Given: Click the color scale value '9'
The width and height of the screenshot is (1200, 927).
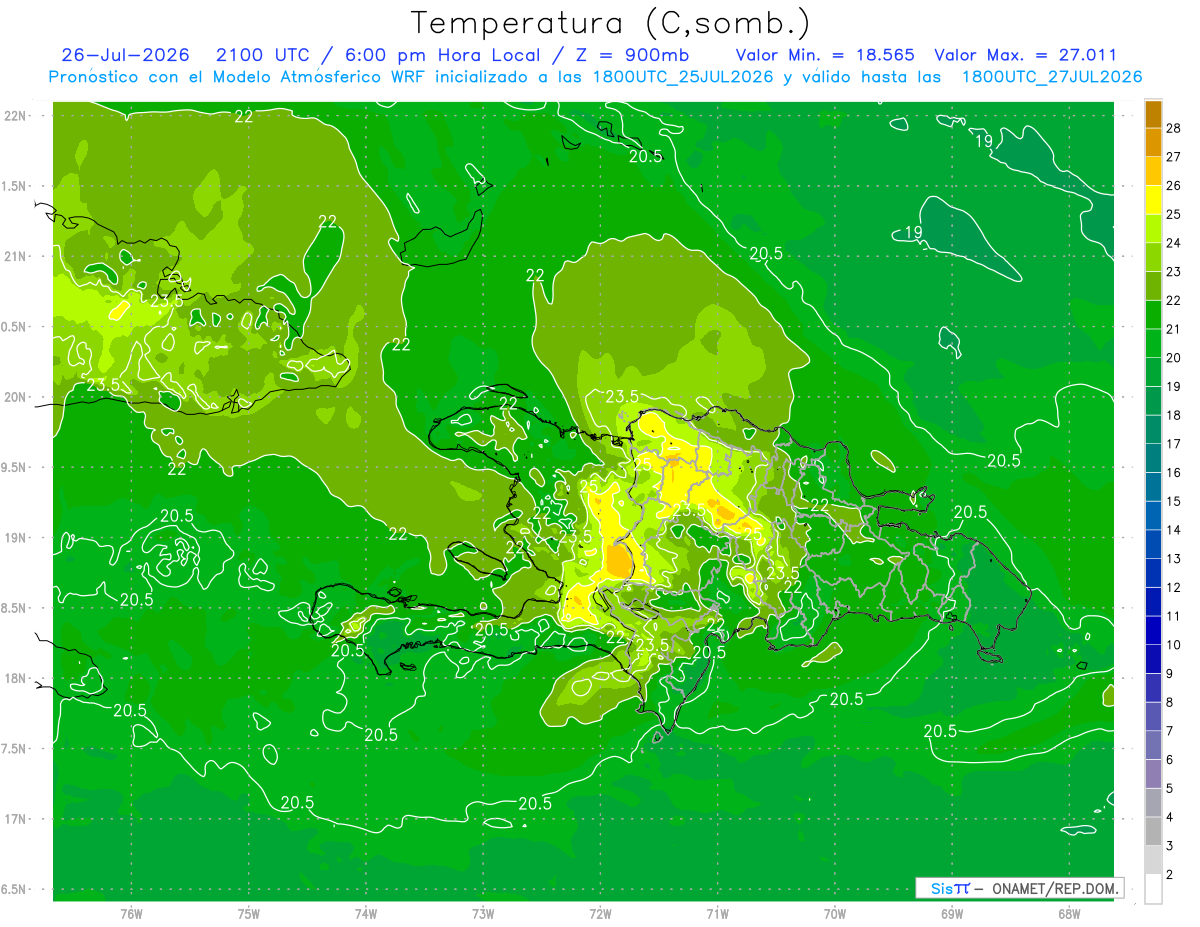Looking at the screenshot, I should [1170, 674].
